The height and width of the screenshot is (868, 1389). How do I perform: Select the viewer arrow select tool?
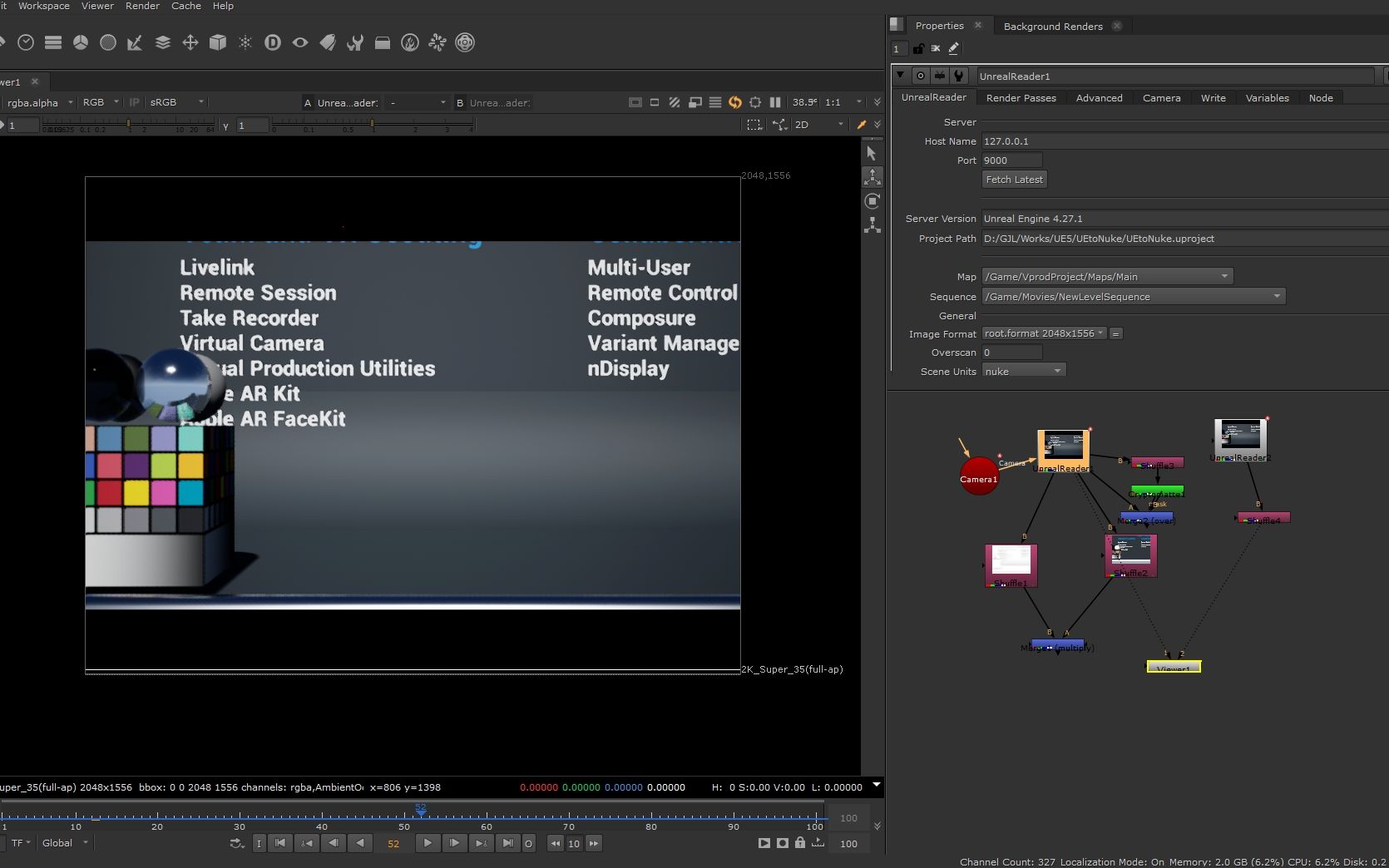click(x=872, y=153)
